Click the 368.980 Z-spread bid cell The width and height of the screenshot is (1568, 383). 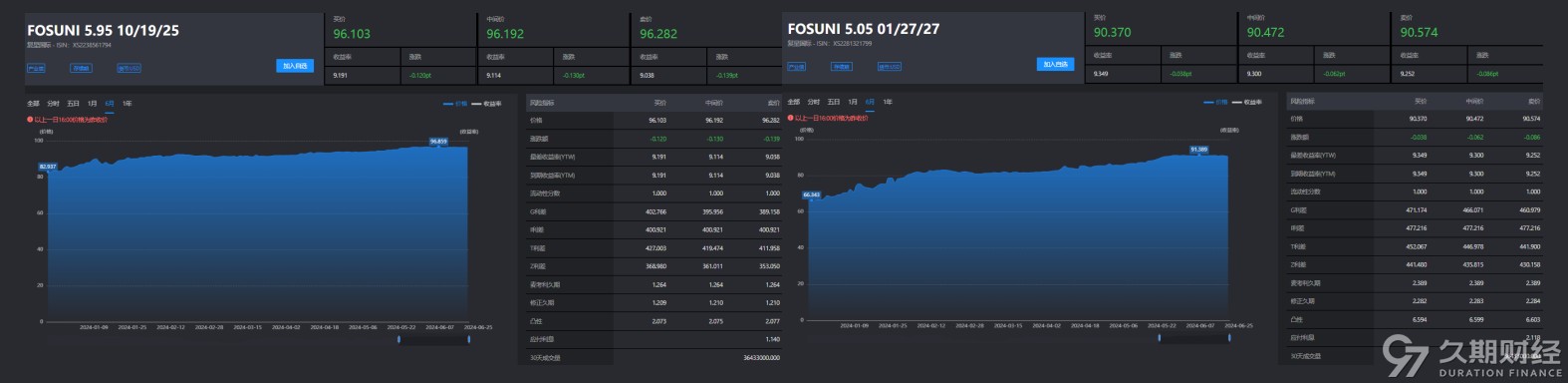pos(655,266)
